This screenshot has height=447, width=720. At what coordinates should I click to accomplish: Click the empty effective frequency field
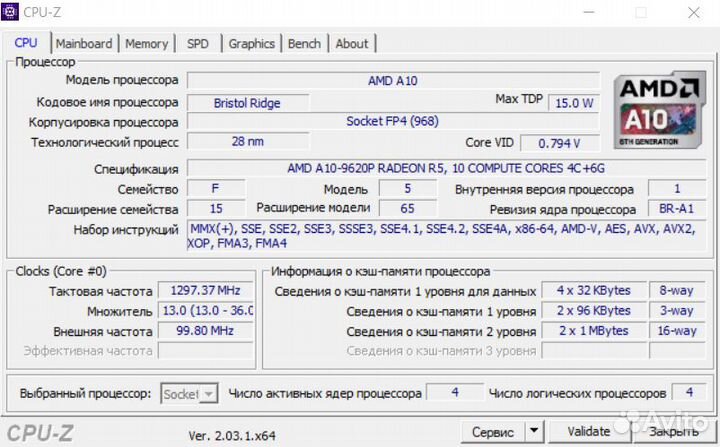[206, 351]
